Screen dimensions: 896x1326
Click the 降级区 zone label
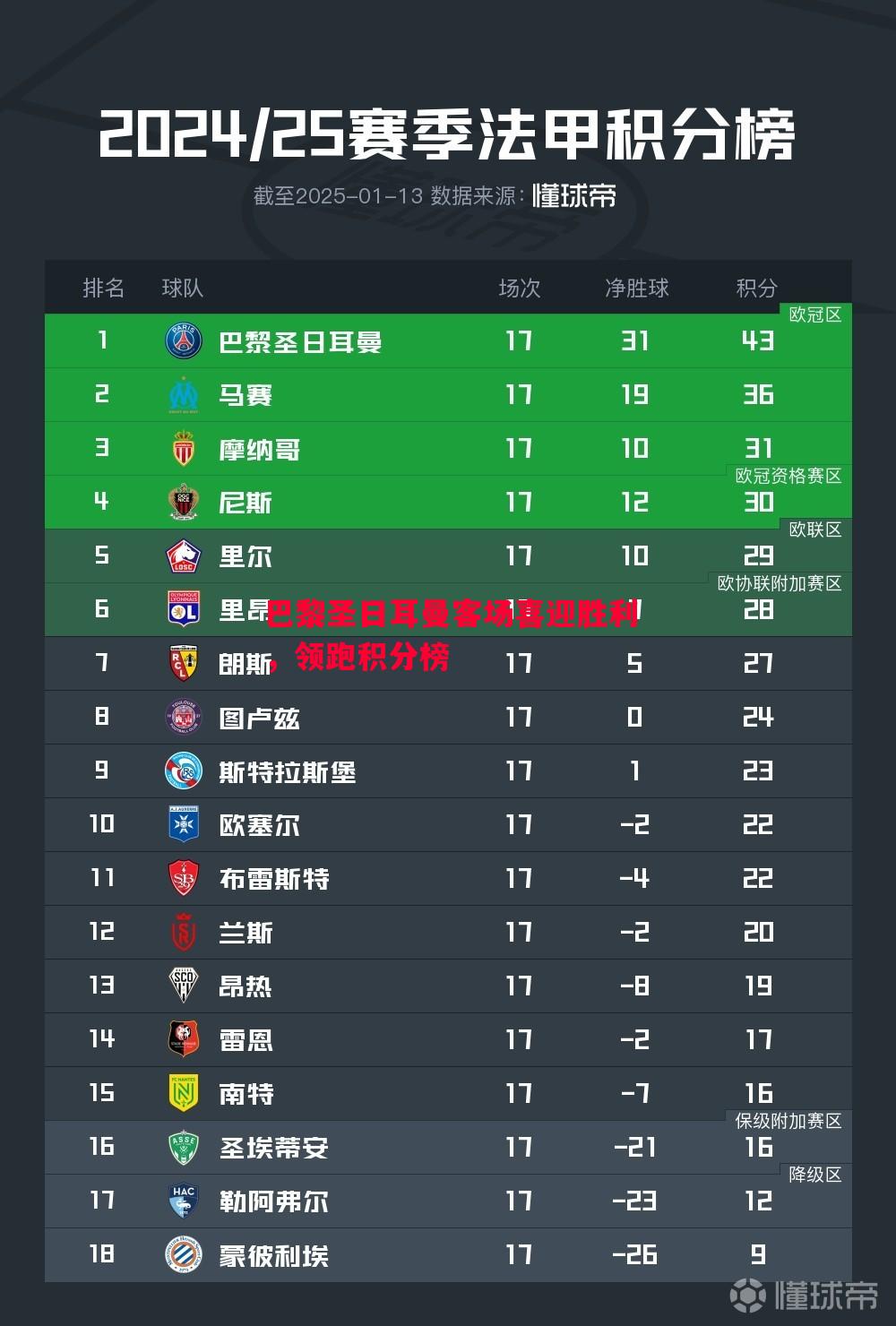click(814, 1175)
